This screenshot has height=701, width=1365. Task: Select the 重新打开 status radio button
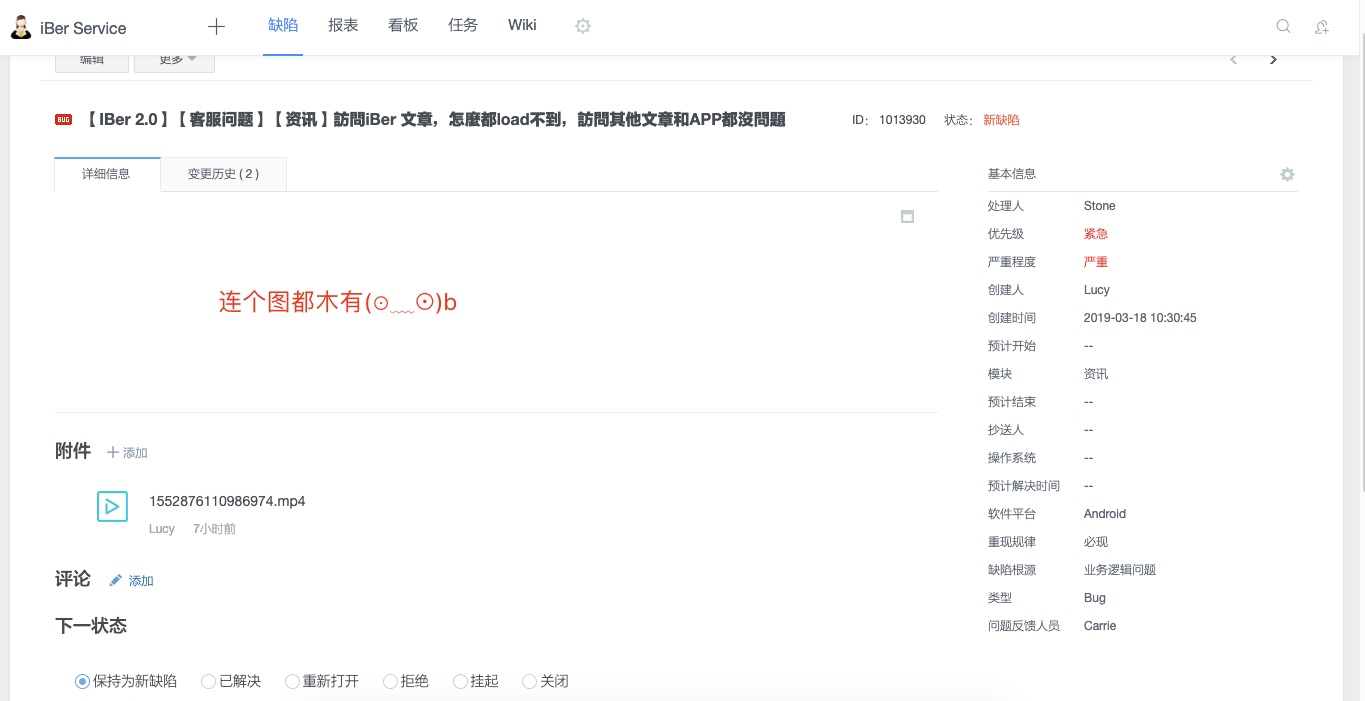tap(292, 681)
